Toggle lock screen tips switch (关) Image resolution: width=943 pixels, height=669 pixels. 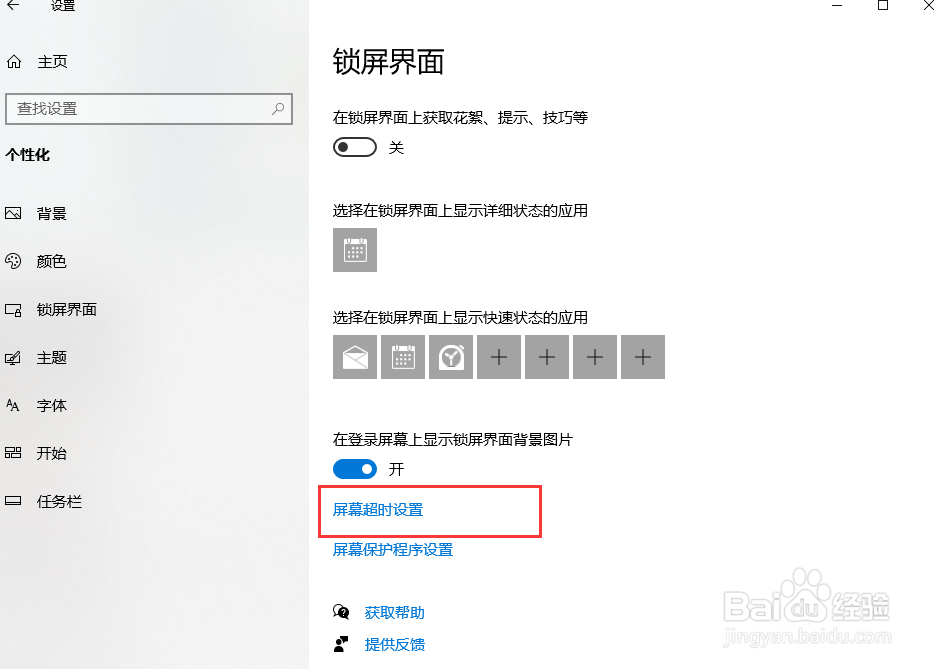pyautogui.click(x=355, y=147)
